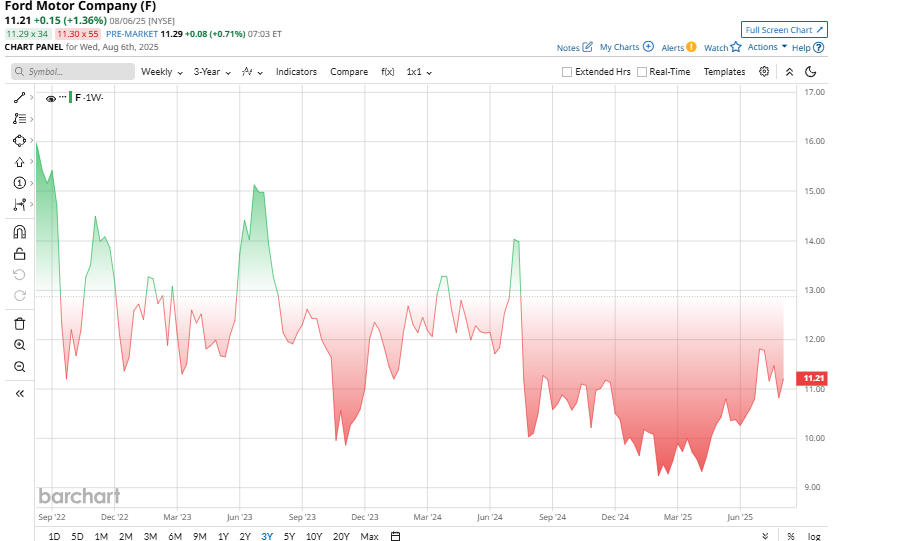Open My Charts link
The width and height of the screenshot is (915, 541).
point(620,47)
